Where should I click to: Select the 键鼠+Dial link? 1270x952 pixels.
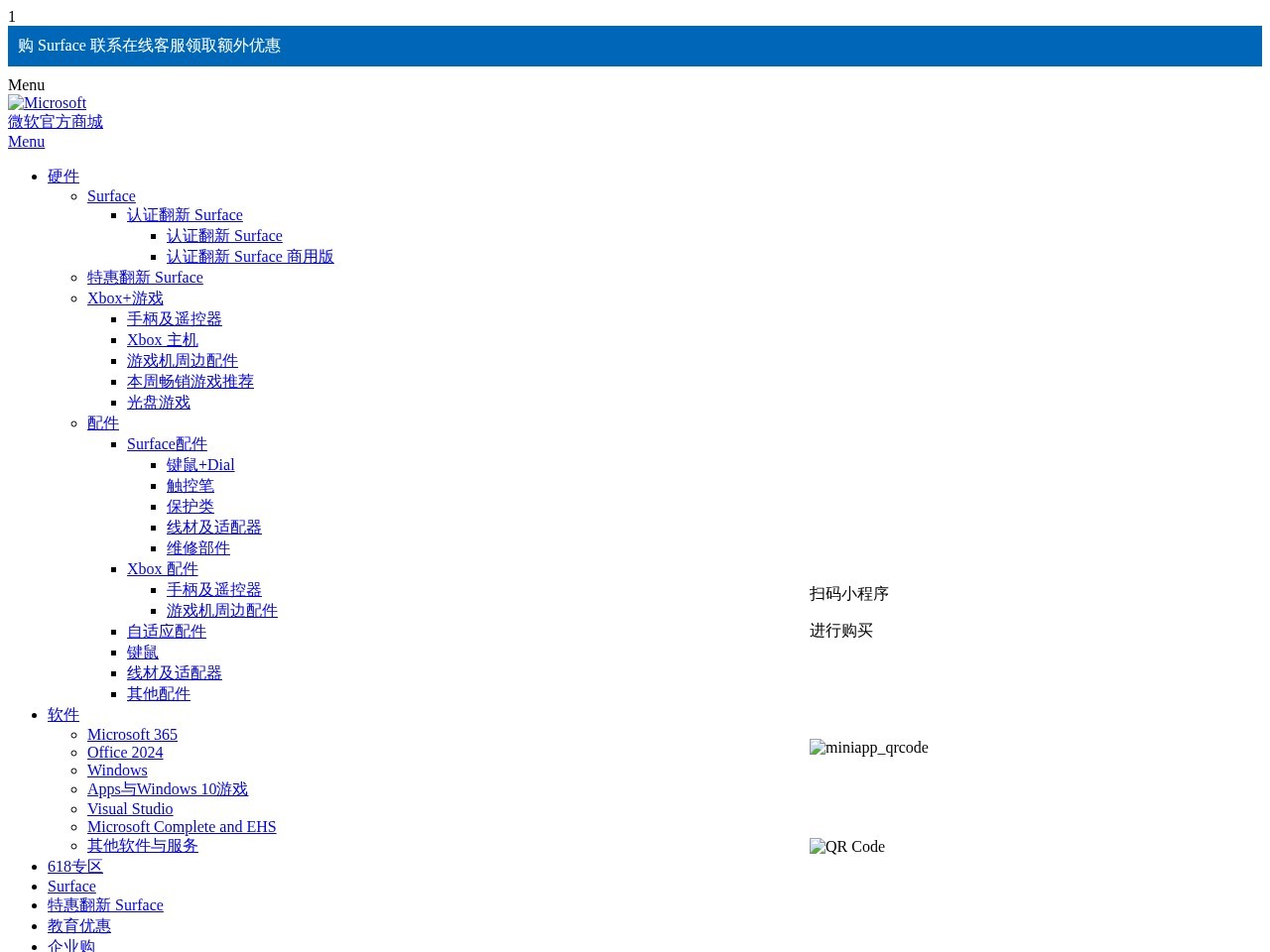(x=200, y=465)
